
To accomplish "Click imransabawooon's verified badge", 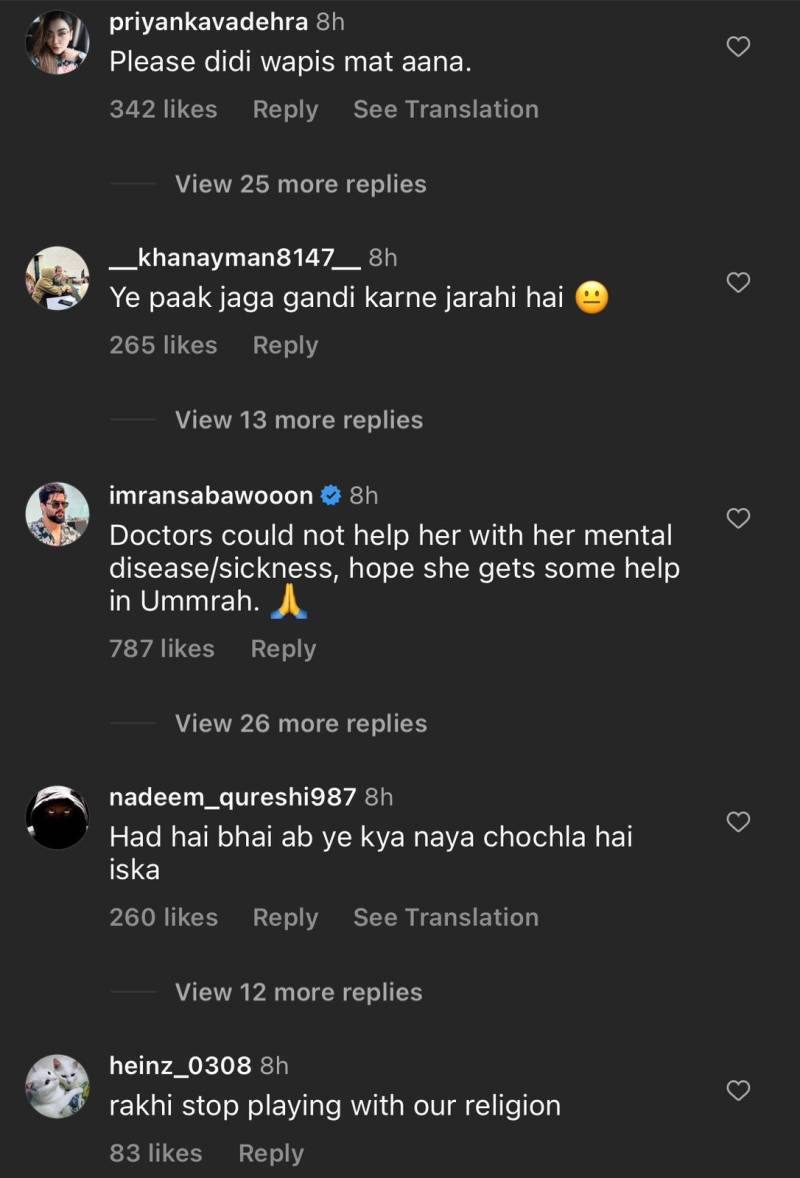I will click(331, 495).
